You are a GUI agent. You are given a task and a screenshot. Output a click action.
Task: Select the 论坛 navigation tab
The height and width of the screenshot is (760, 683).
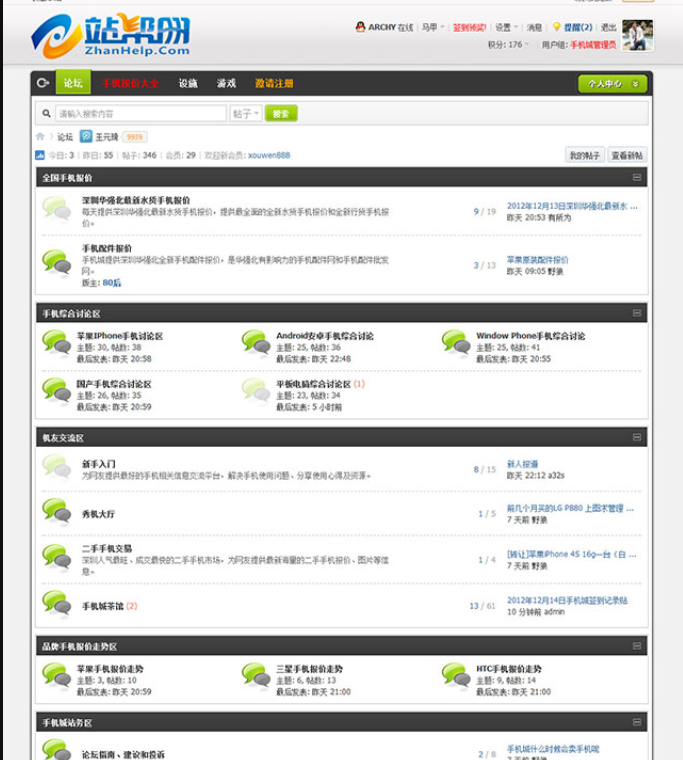(73, 83)
